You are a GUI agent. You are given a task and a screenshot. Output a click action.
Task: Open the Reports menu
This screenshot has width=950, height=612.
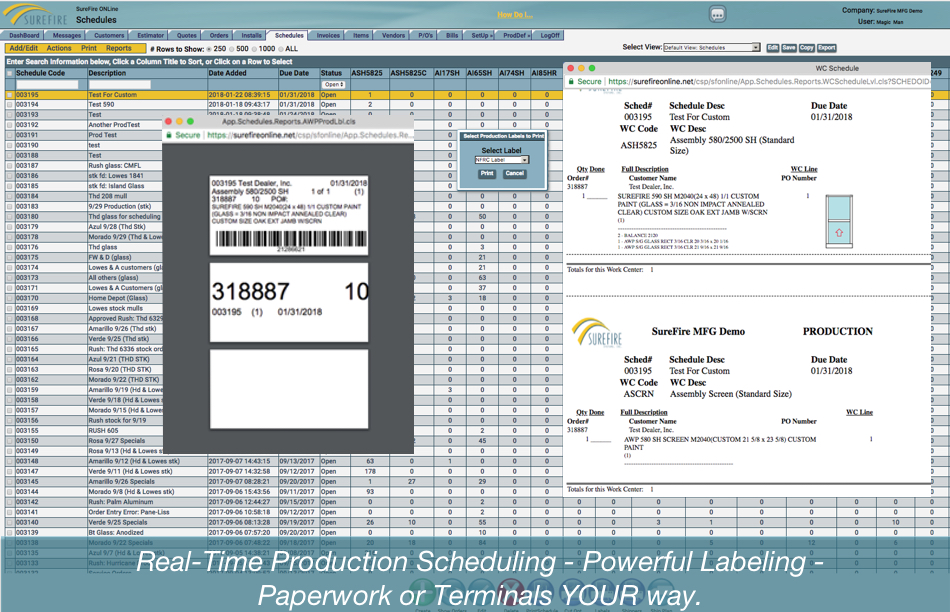[x=119, y=48]
